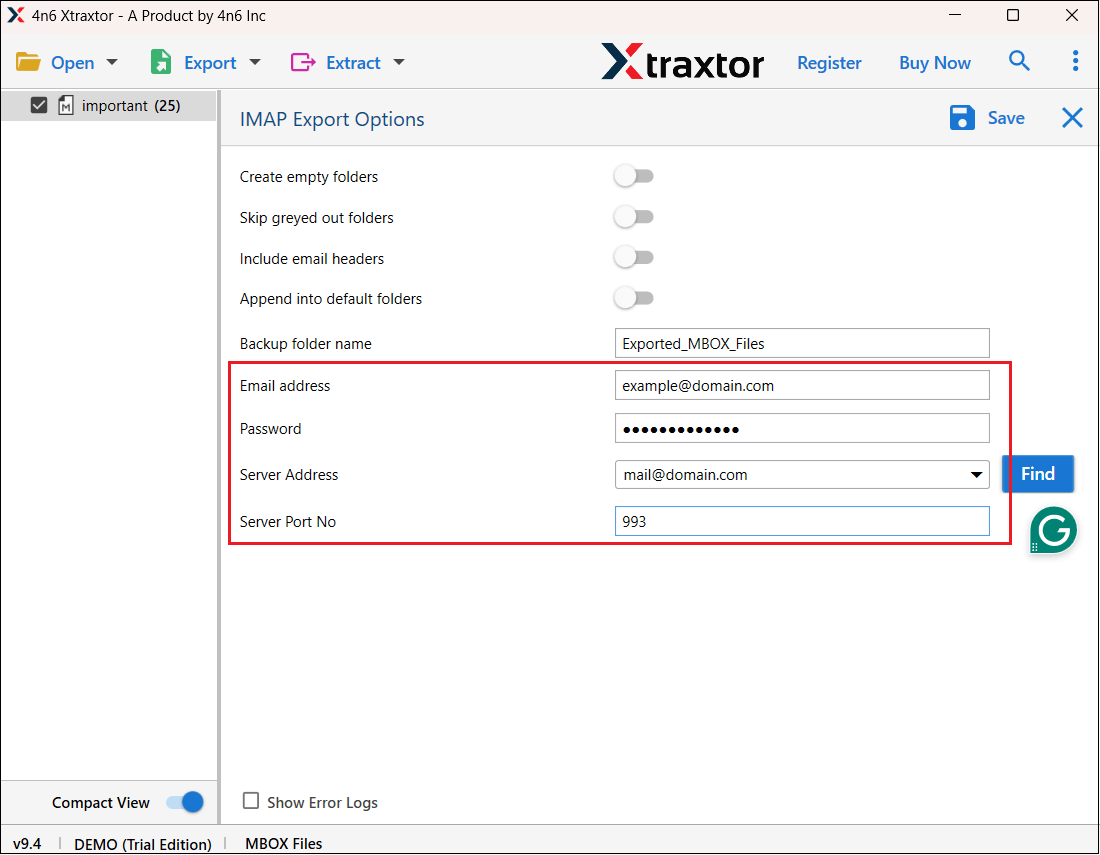
Task: Click the three-dot more options icon
Action: (x=1075, y=61)
